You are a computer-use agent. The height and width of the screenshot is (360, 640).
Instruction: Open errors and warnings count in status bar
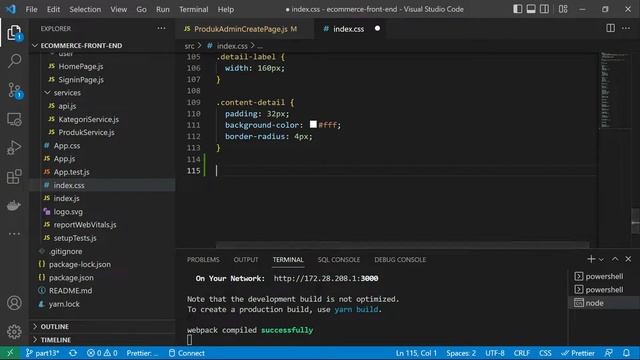[x=102, y=353]
